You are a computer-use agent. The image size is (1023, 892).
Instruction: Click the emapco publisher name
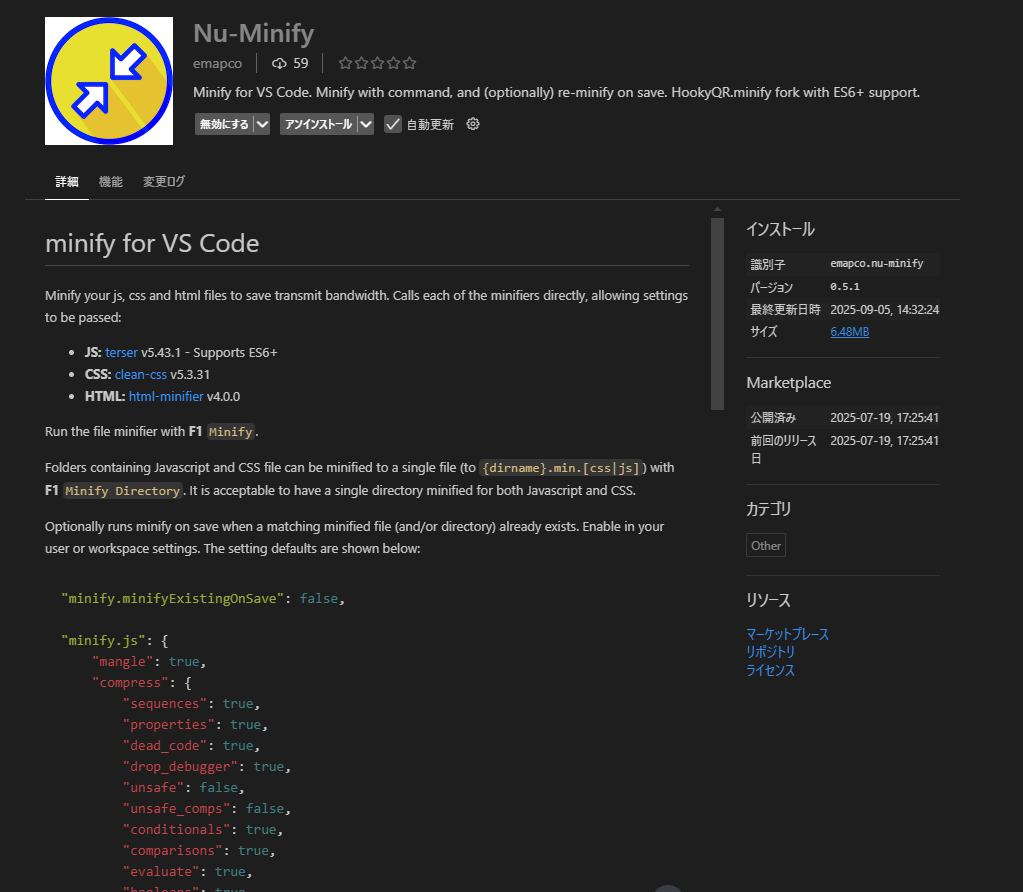[x=217, y=63]
